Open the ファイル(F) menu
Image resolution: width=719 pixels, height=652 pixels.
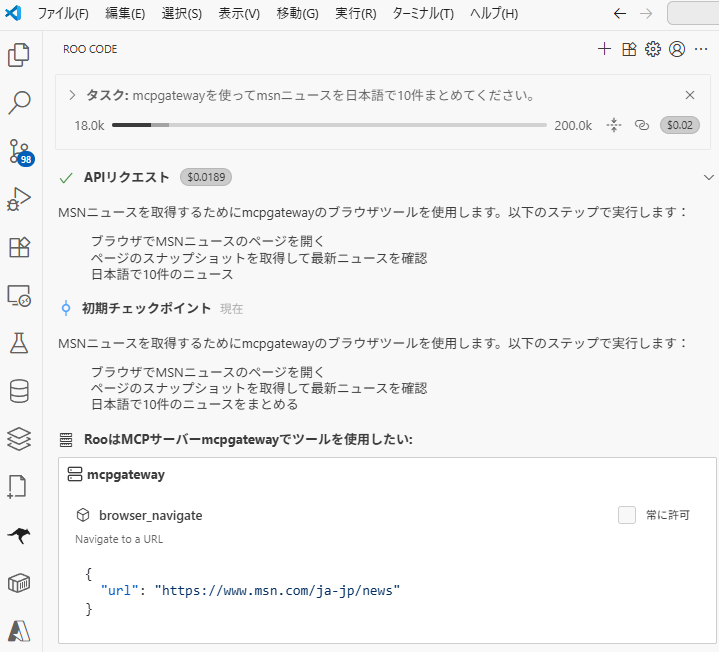pos(63,13)
